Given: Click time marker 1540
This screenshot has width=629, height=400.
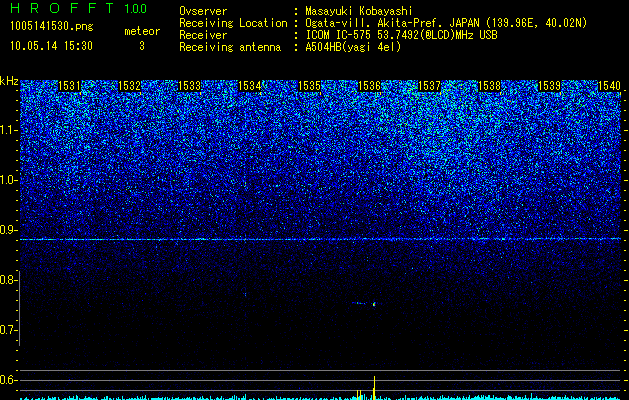Looking at the screenshot, I should [x=610, y=85].
